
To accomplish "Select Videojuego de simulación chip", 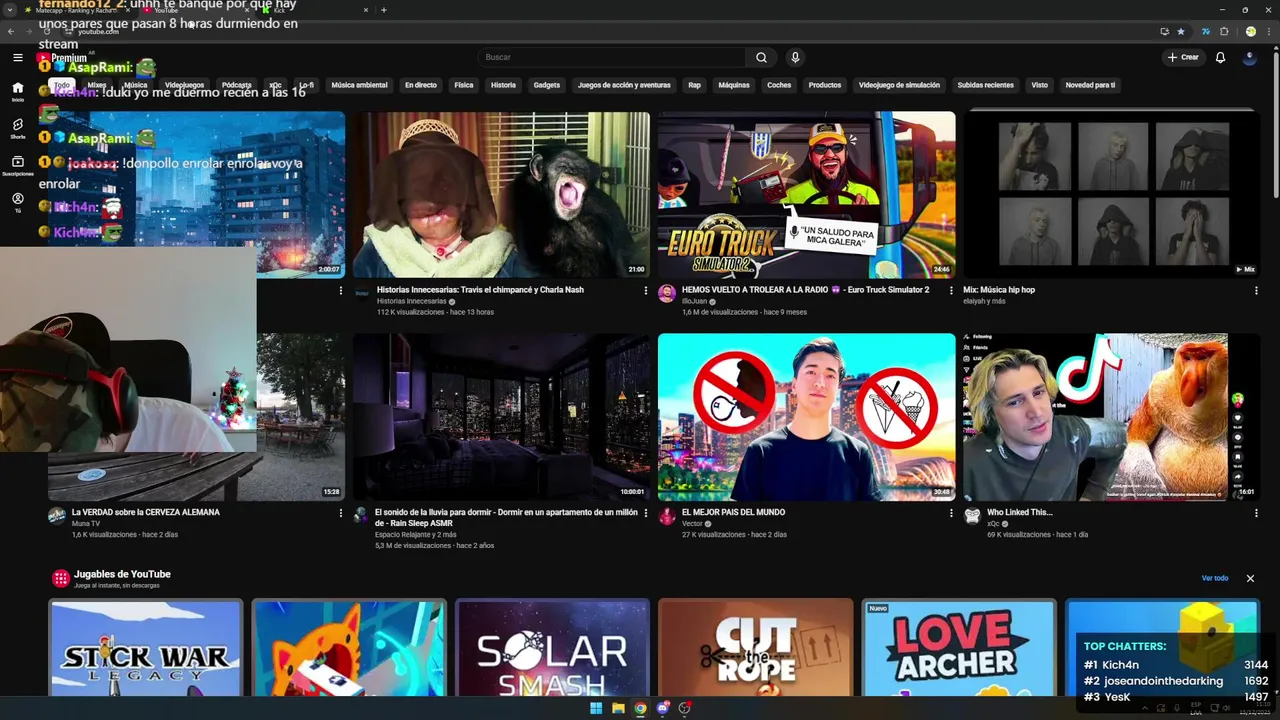I will click(899, 85).
